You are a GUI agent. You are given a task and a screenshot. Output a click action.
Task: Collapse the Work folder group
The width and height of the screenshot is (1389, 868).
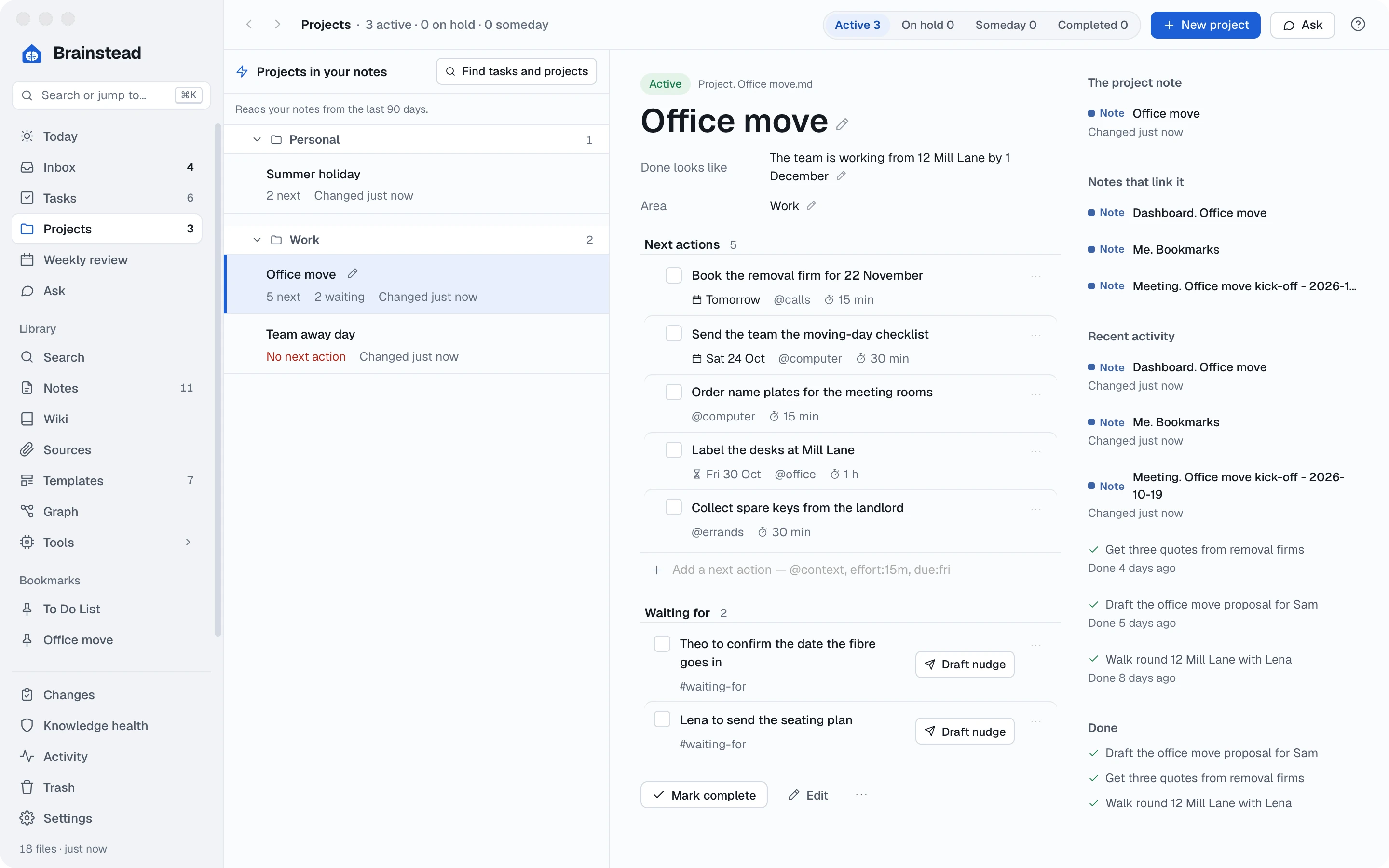tap(257, 240)
